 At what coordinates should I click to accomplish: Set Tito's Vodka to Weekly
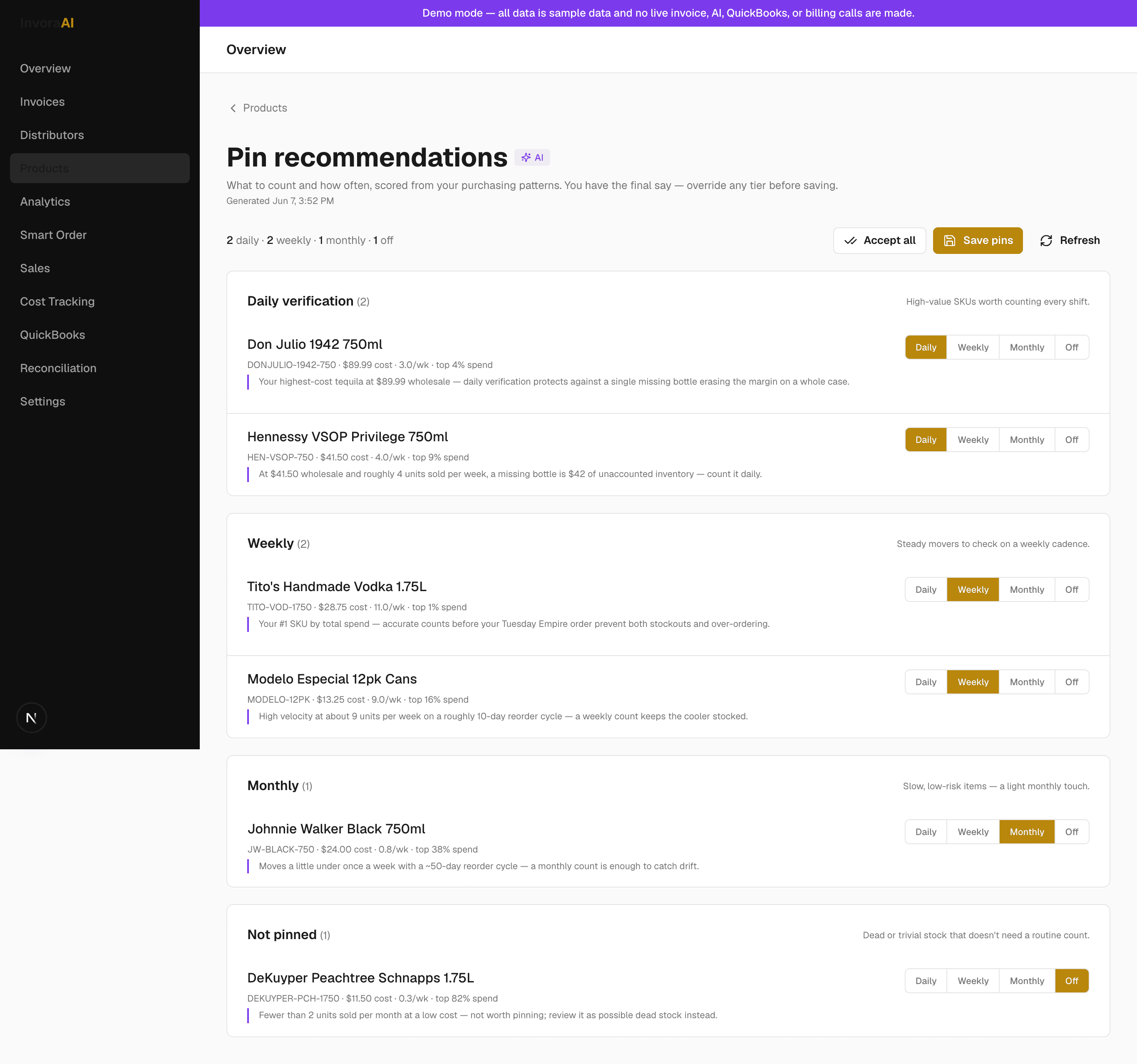click(x=973, y=590)
